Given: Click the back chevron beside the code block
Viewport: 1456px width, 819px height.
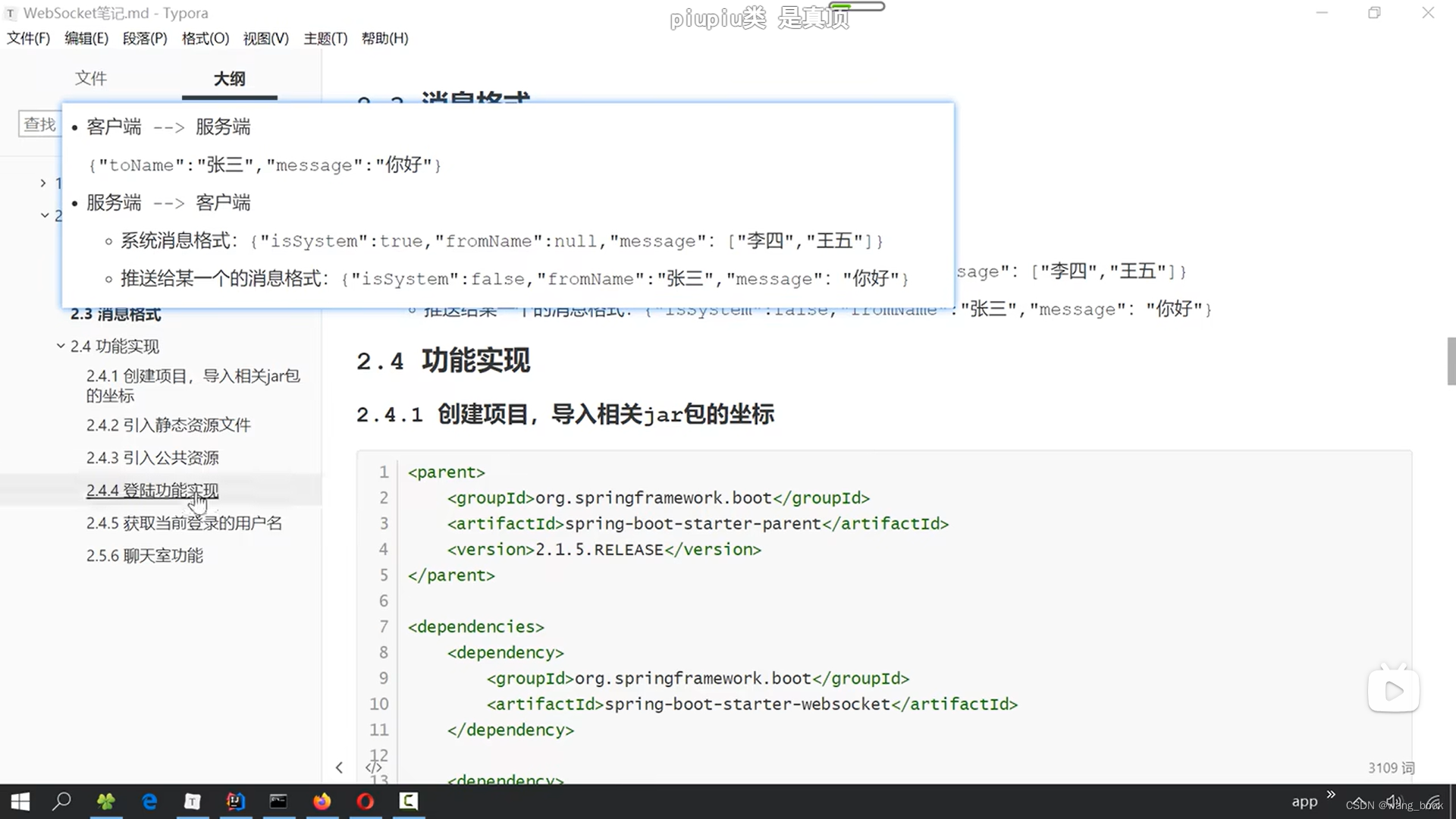Looking at the screenshot, I should tap(339, 767).
